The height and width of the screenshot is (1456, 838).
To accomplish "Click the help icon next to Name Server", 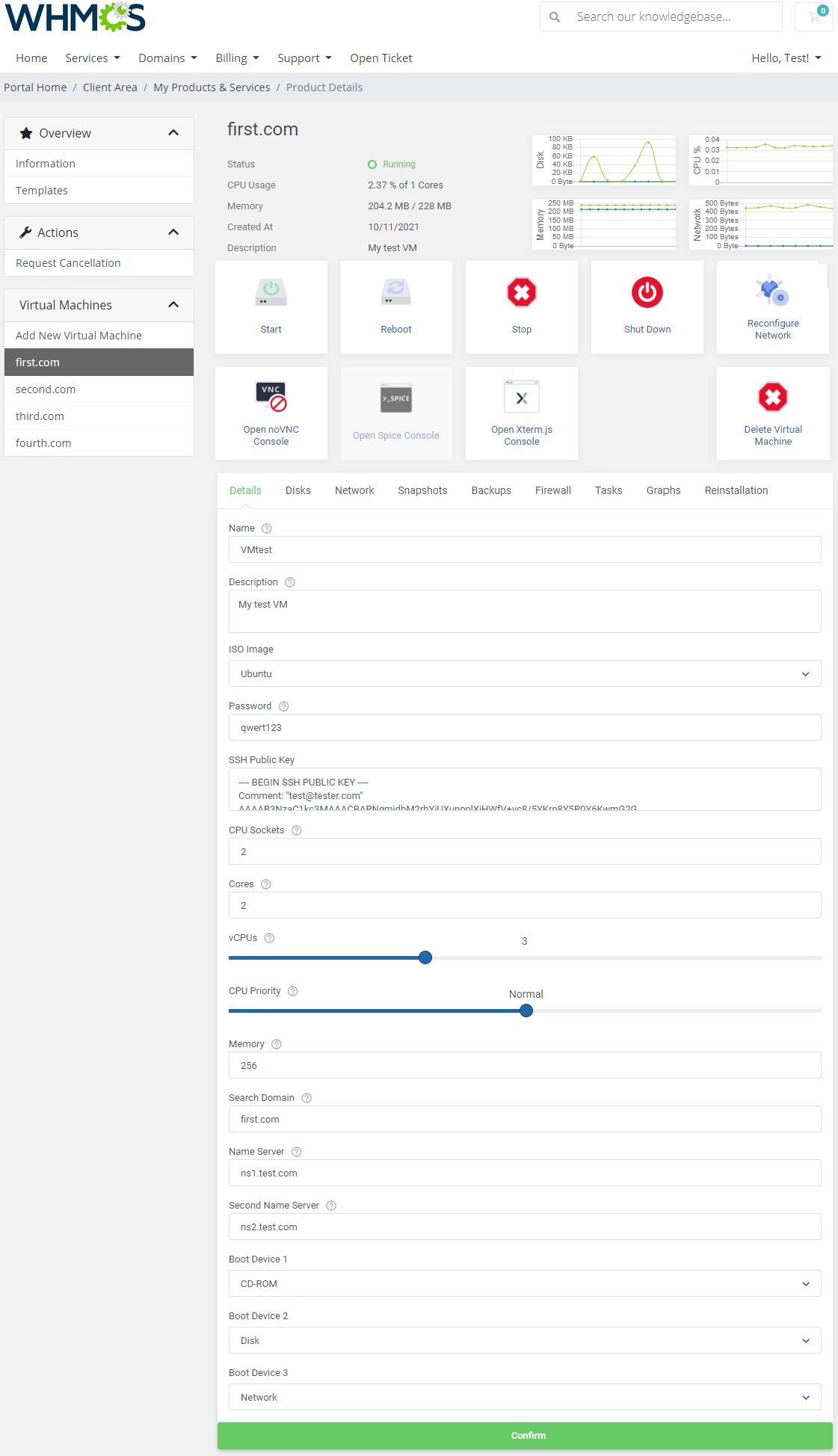I will point(297,1152).
